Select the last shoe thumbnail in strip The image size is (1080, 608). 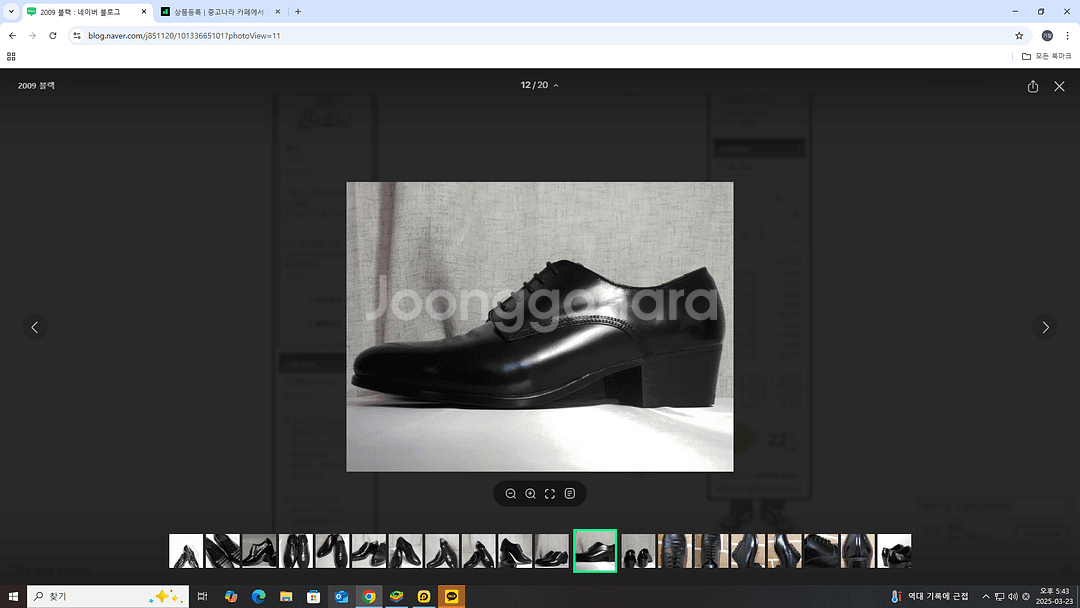click(894, 551)
